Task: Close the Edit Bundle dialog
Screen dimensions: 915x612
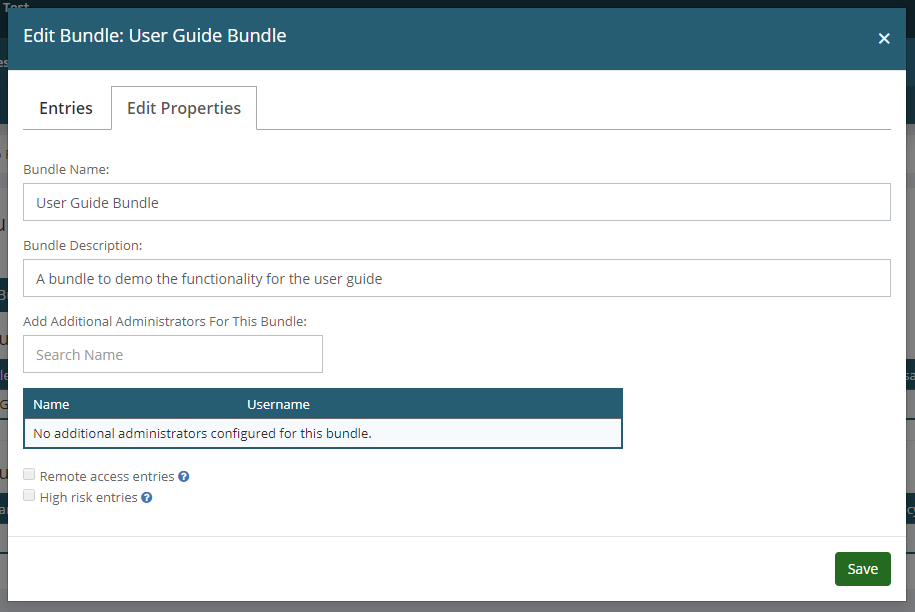Action: (884, 38)
